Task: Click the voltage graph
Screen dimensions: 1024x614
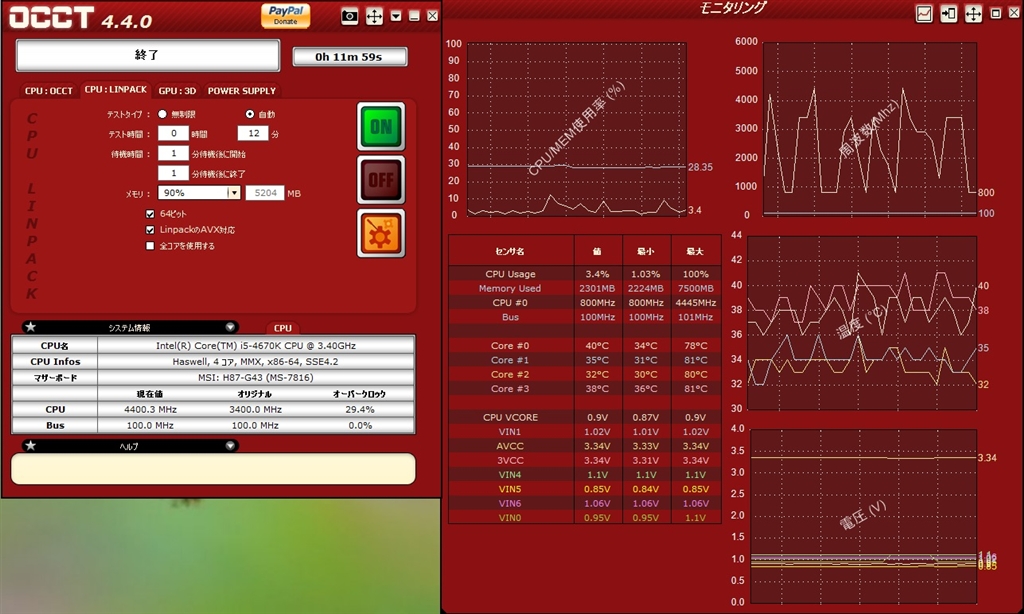Action: (x=863, y=516)
